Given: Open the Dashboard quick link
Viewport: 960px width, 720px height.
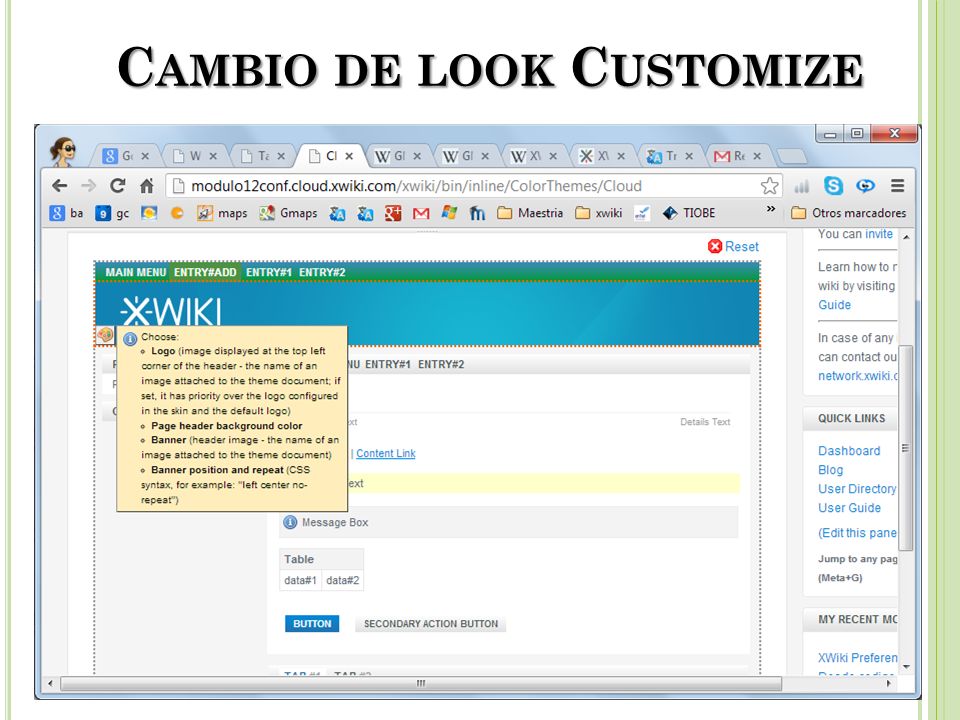Looking at the screenshot, I should (849, 451).
